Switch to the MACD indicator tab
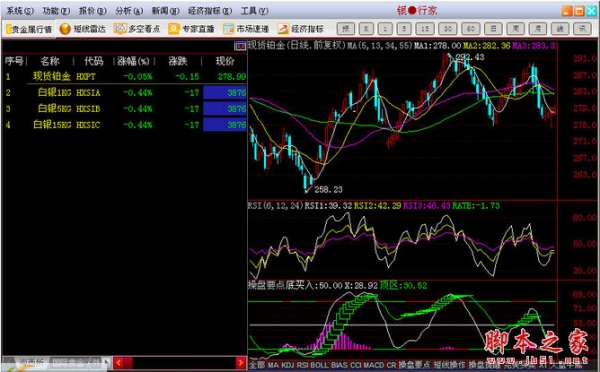 373,365
